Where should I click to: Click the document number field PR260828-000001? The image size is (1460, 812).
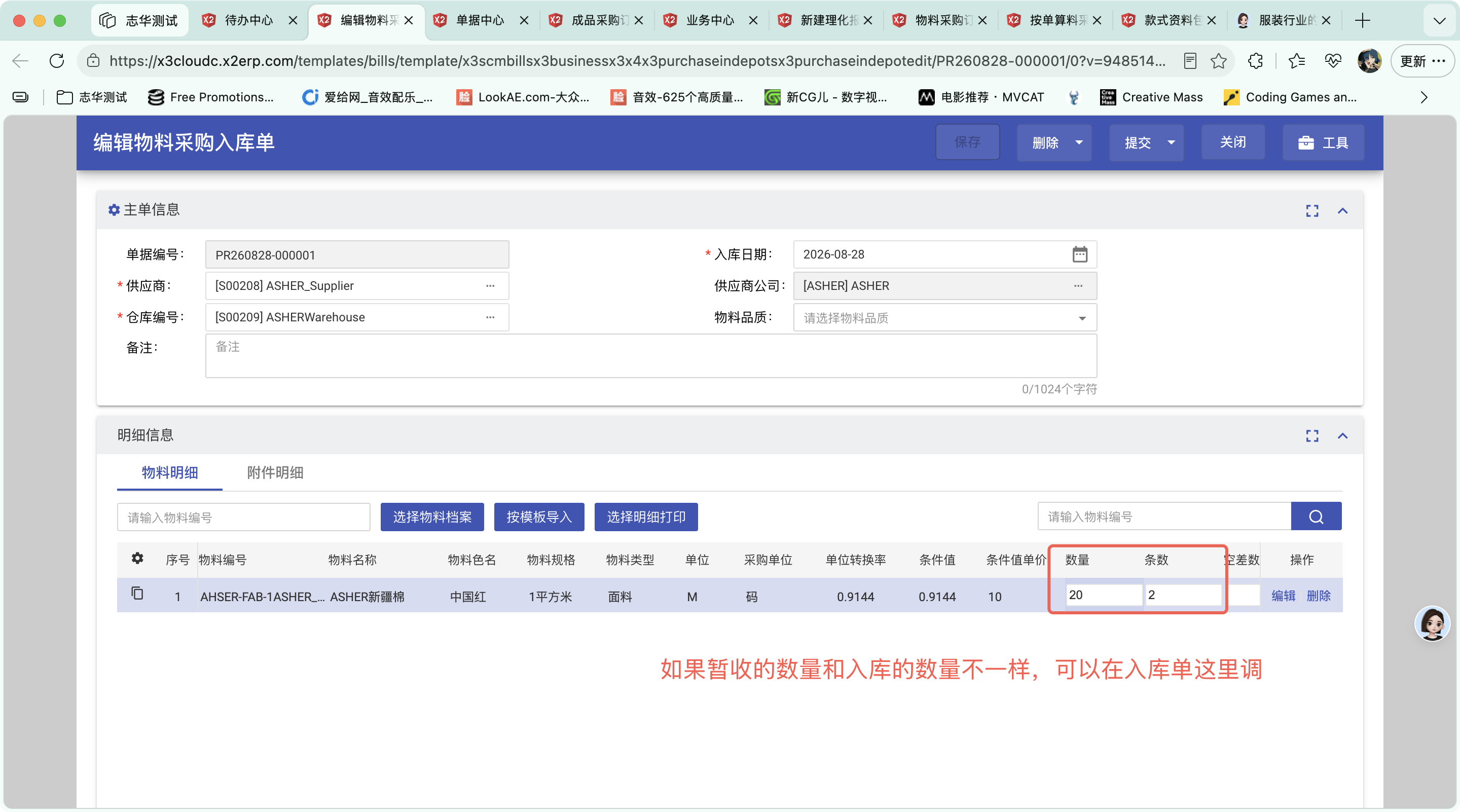[357, 255]
